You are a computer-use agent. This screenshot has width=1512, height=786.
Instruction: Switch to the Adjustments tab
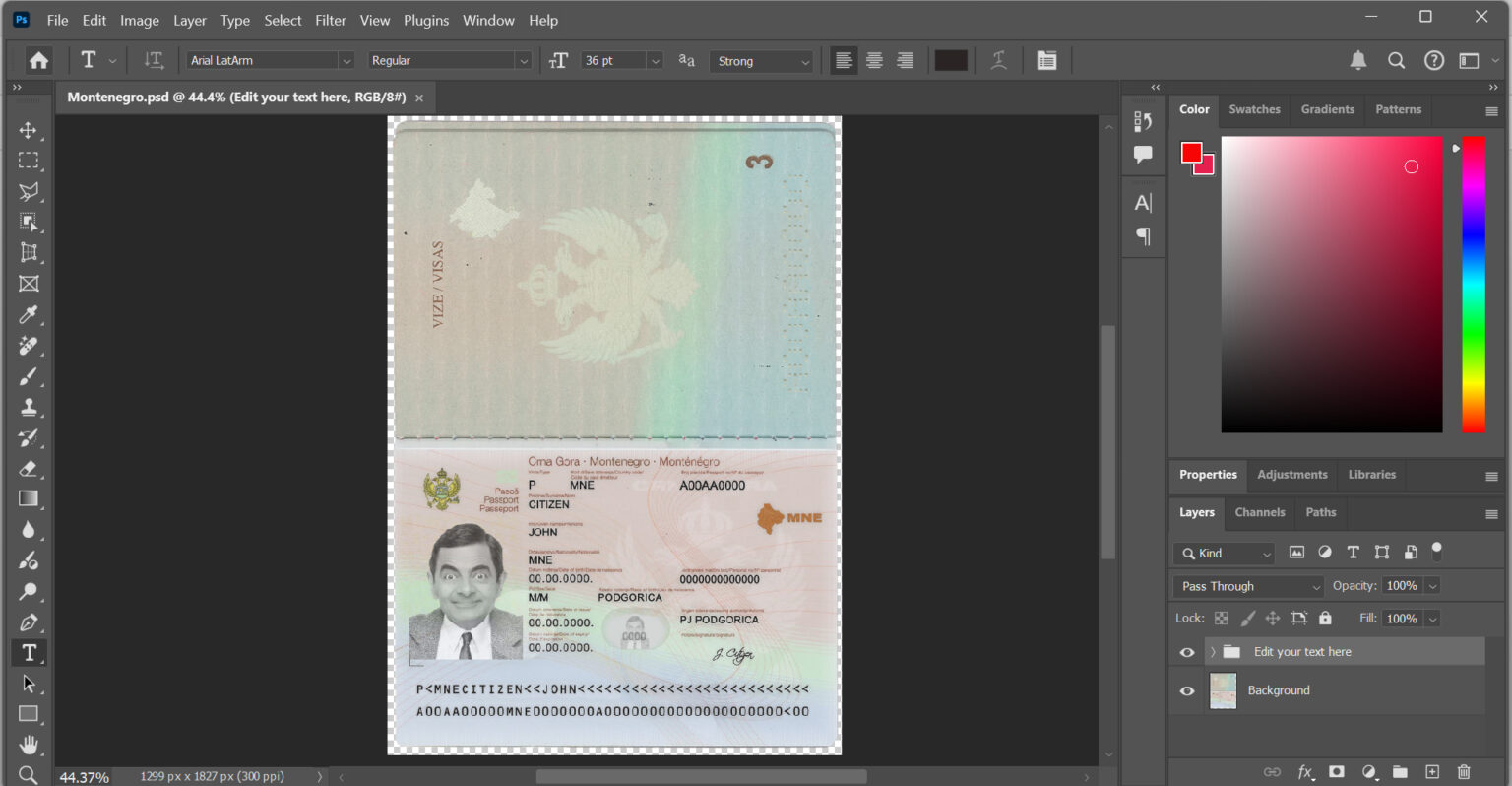(x=1292, y=475)
